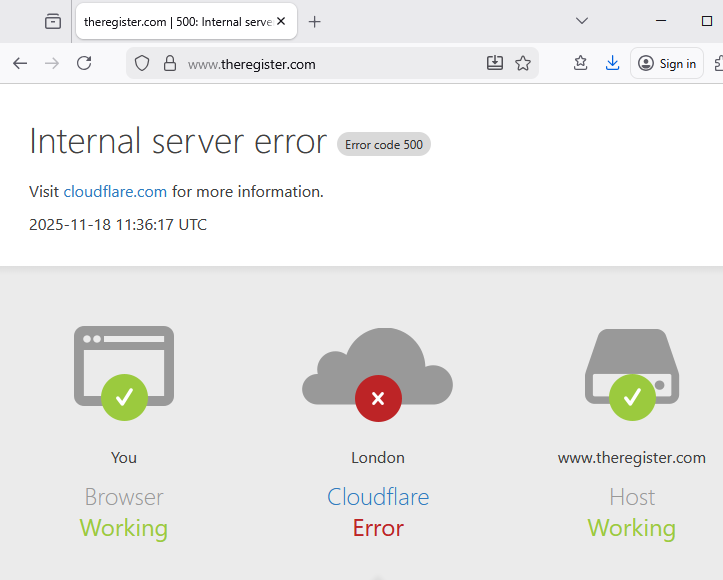Click the red Error status text
The width and height of the screenshot is (723, 580).
[x=378, y=528]
